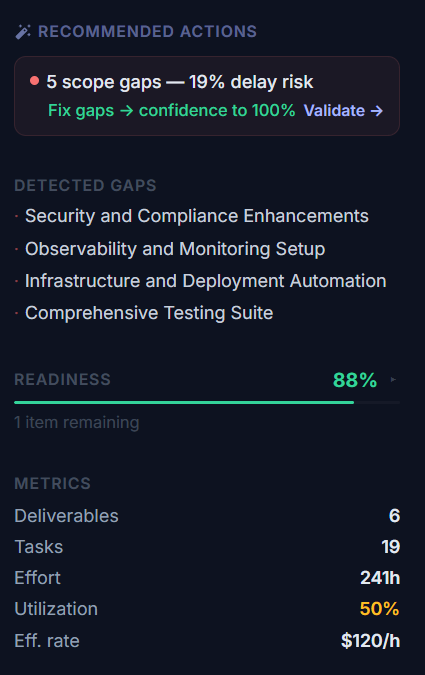This screenshot has height=675, width=425.
Task: Click 'Fix gaps → confidence to 100%' text
Action: pyautogui.click(x=171, y=111)
